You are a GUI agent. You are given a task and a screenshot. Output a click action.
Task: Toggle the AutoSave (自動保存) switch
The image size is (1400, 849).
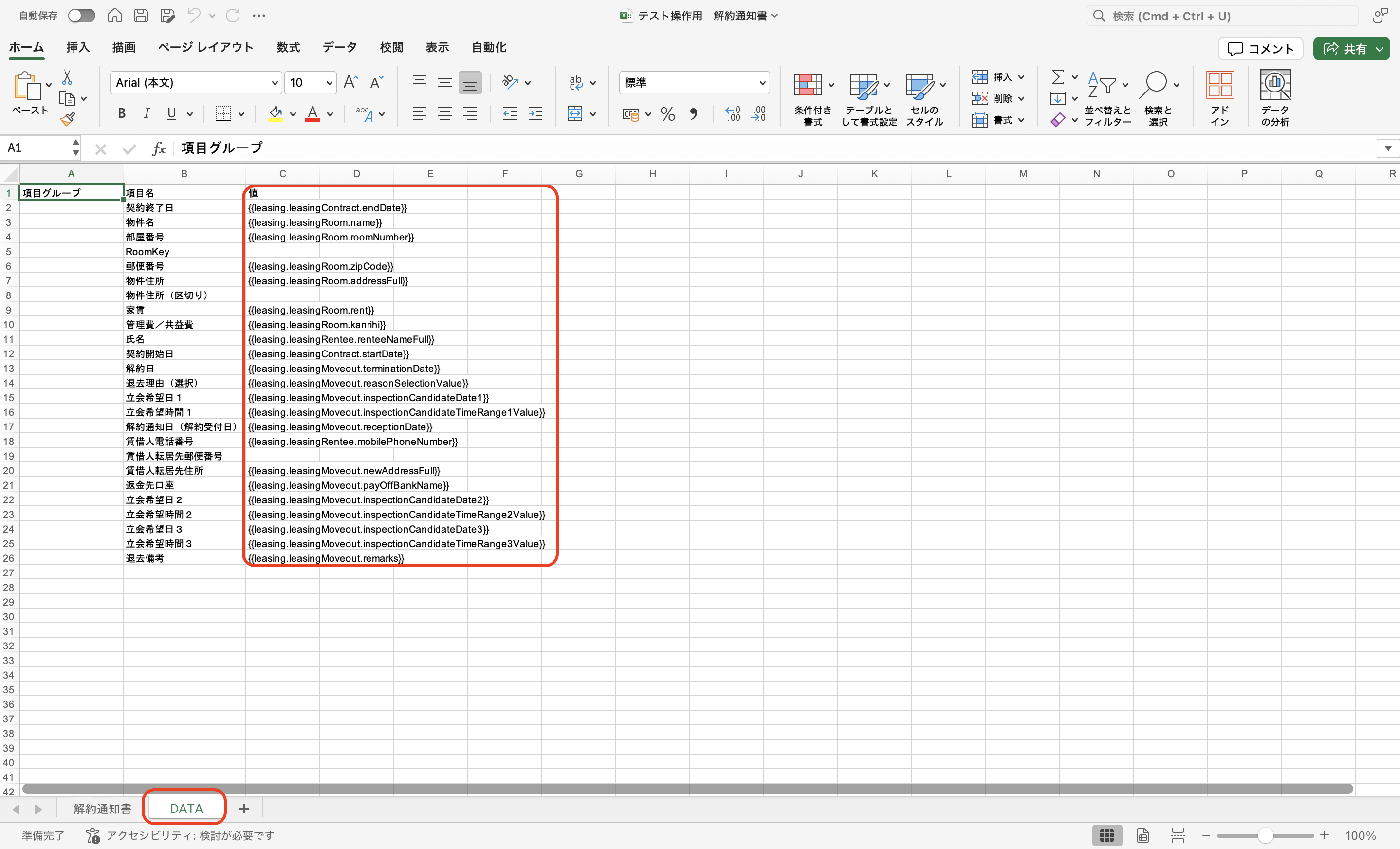pos(81,16)
